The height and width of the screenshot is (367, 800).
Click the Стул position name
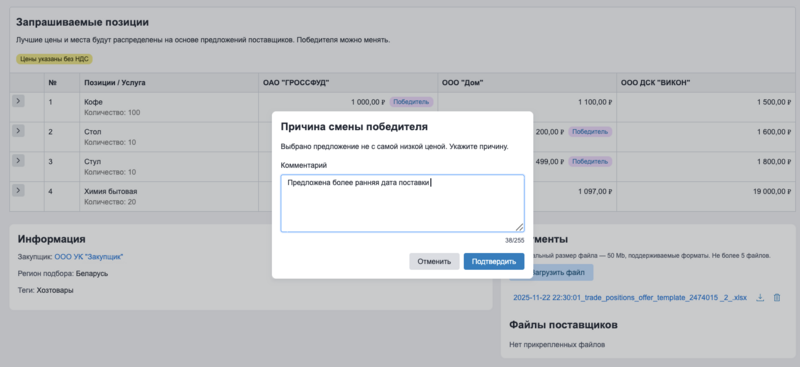(93, 161)
